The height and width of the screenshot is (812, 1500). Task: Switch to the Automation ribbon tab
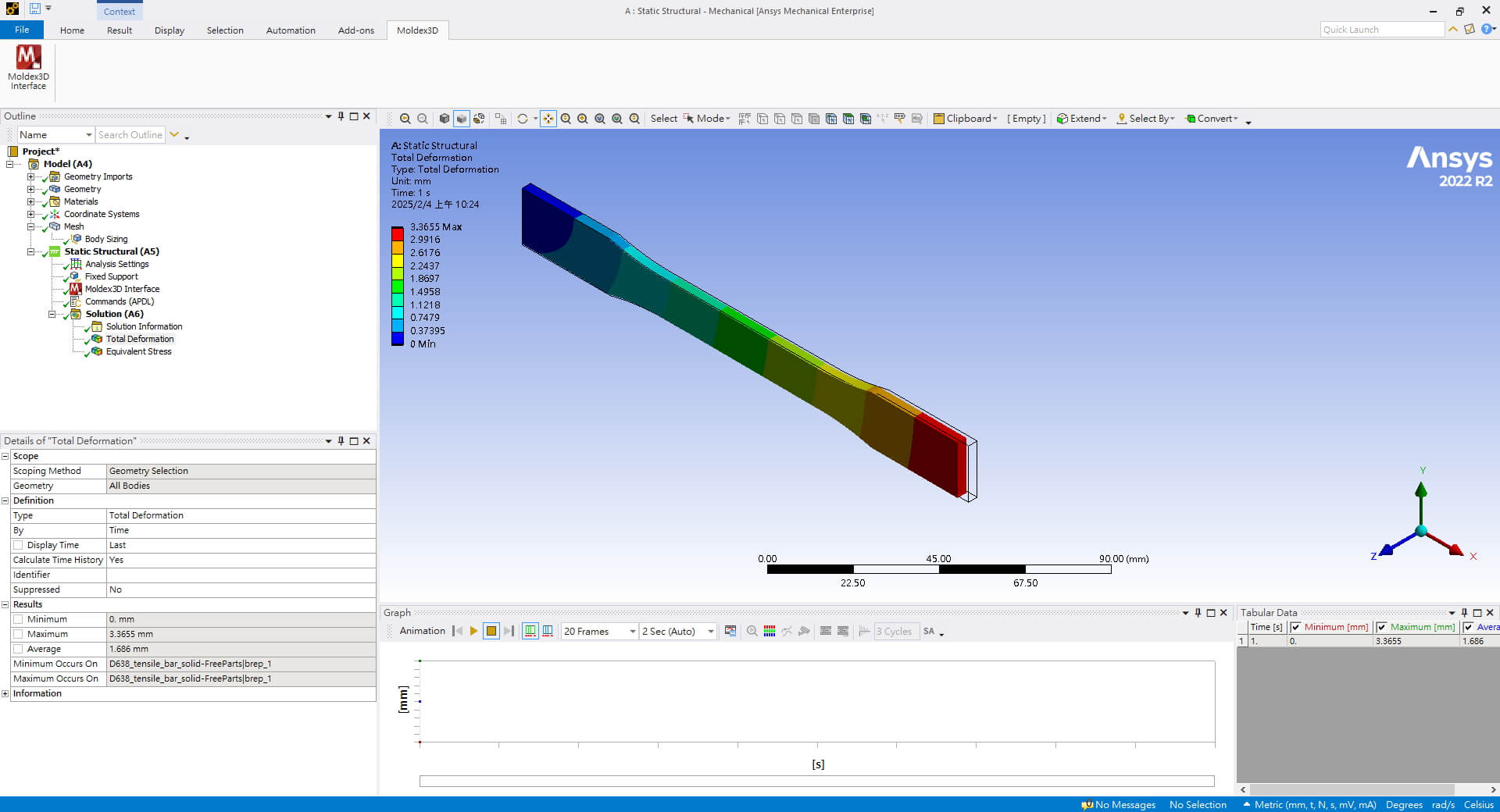291,30
